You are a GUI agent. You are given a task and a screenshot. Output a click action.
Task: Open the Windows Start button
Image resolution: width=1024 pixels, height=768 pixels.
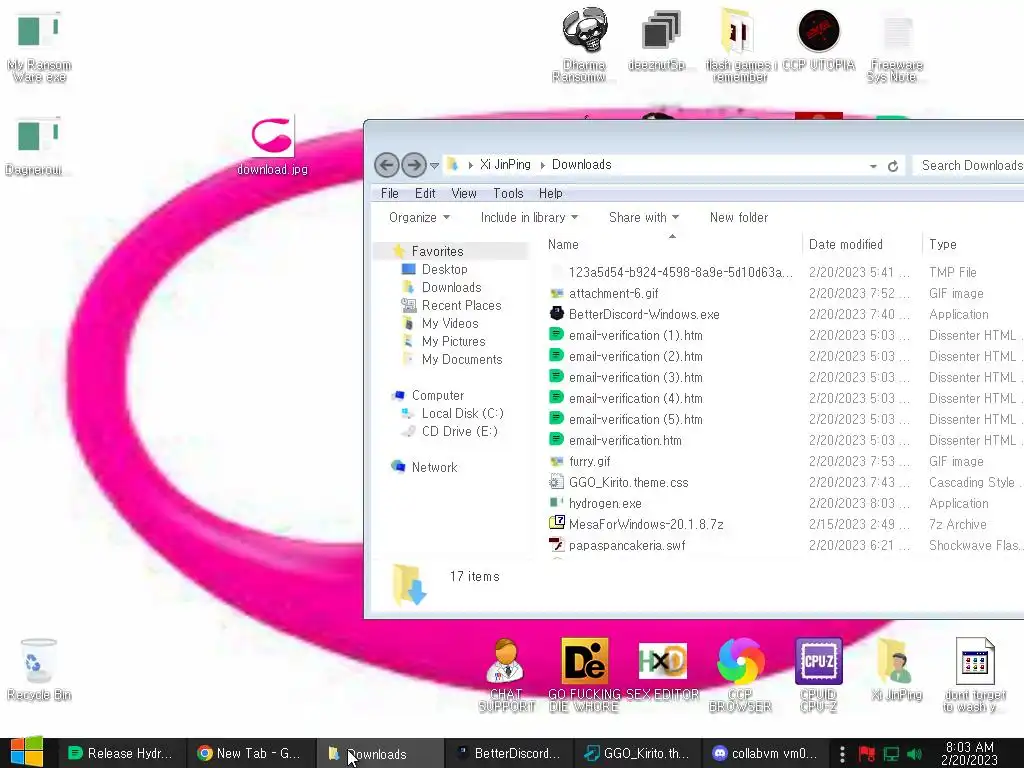pos(27,752)
